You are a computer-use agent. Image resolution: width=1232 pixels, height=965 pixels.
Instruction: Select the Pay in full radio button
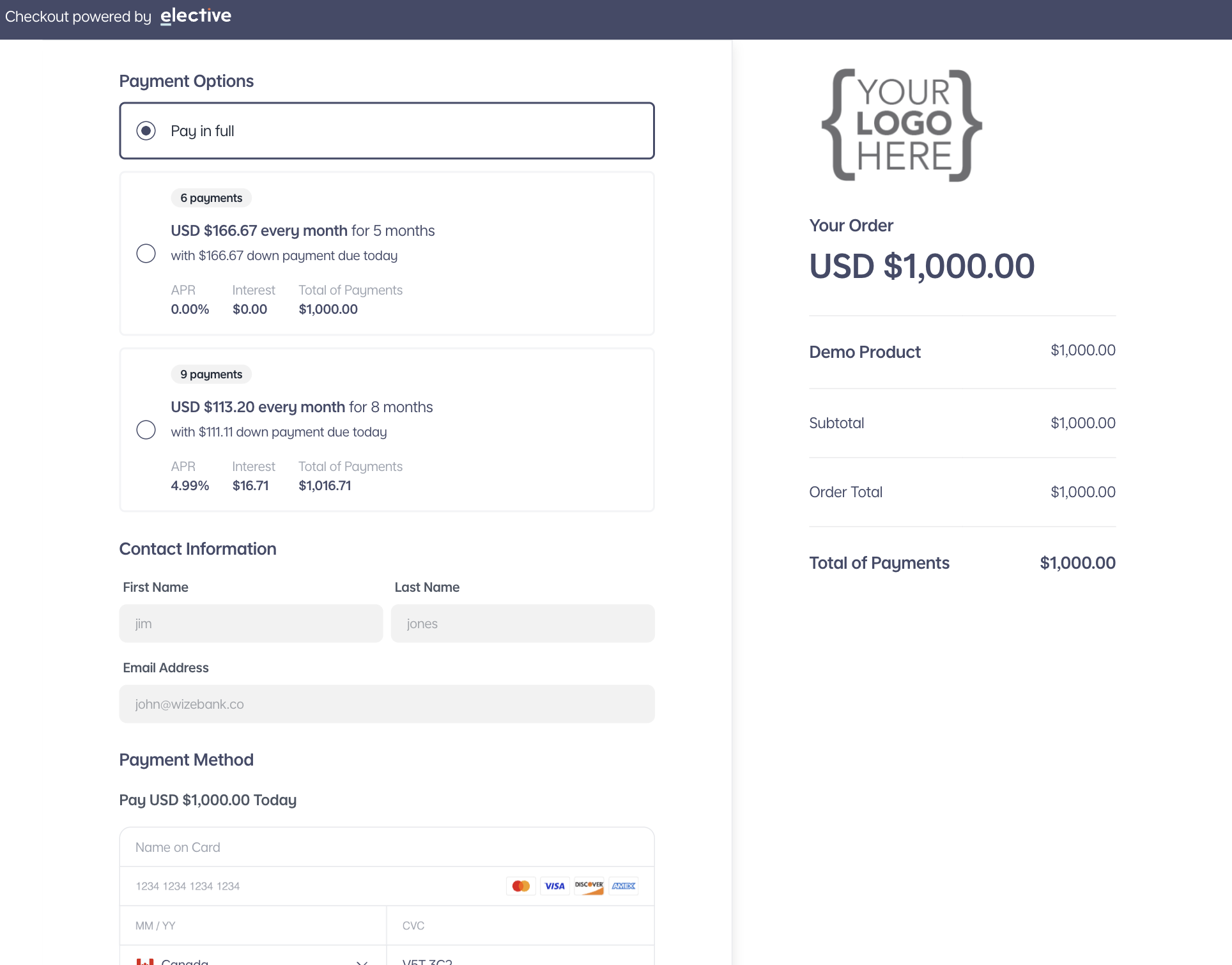(x=146, y=131)
